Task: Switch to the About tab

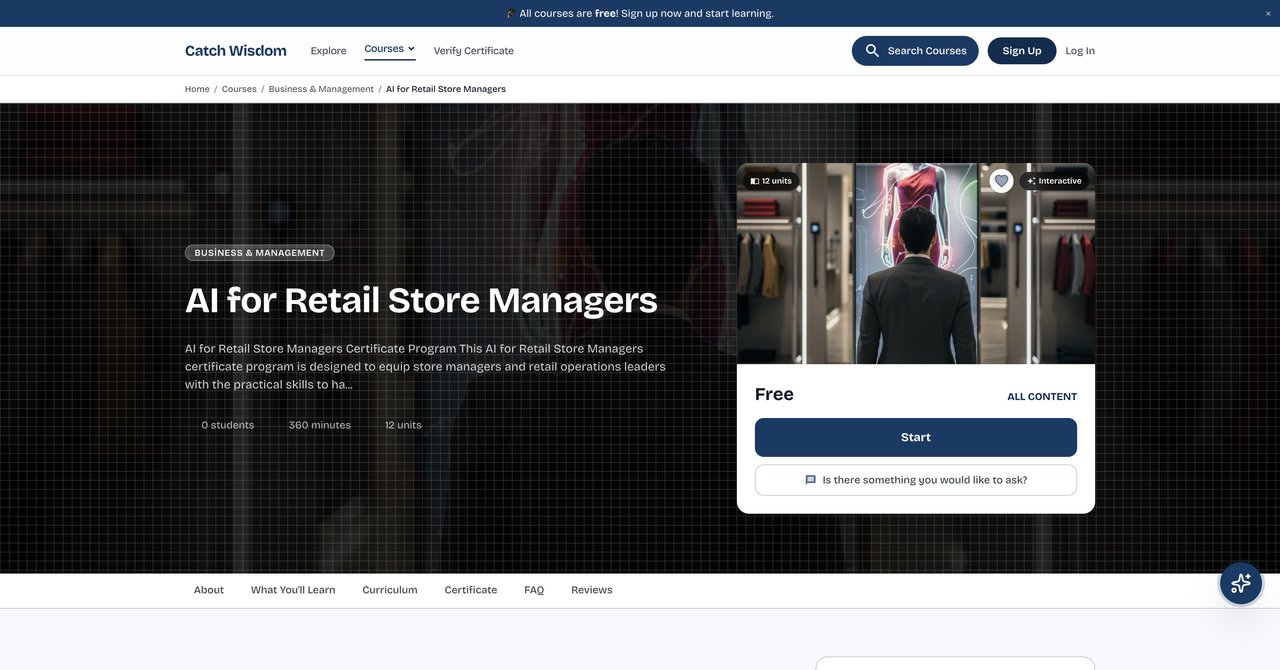Action: [209, 590]
